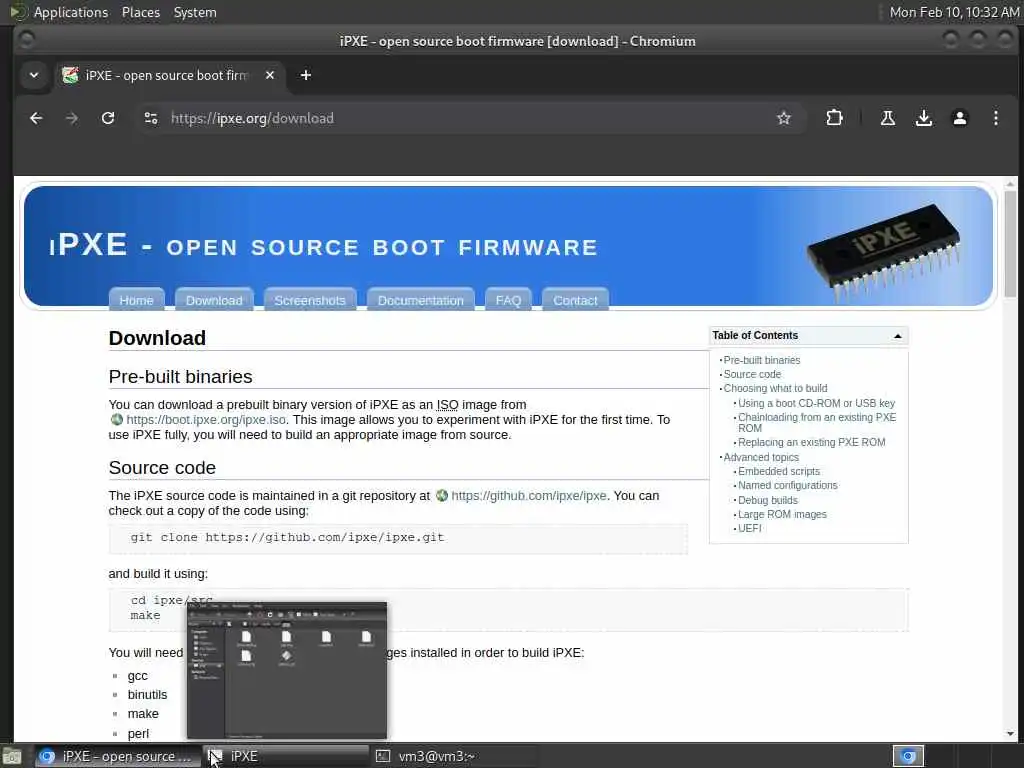Open a new tab with plus button

[x=306, y=75]
